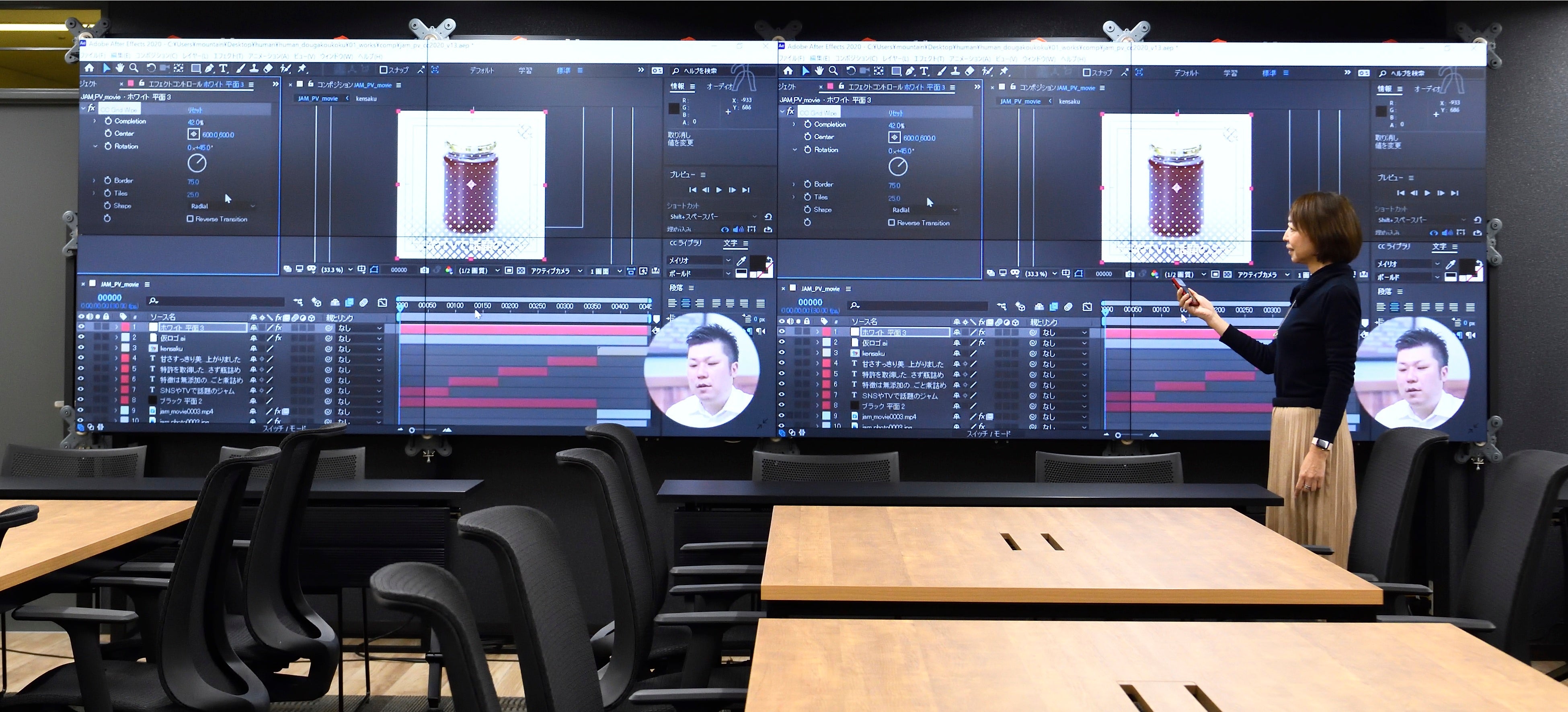1568x712 pixels.
Task: Toggle the スナップ checkbox on left screen
Action: (383, 70)
